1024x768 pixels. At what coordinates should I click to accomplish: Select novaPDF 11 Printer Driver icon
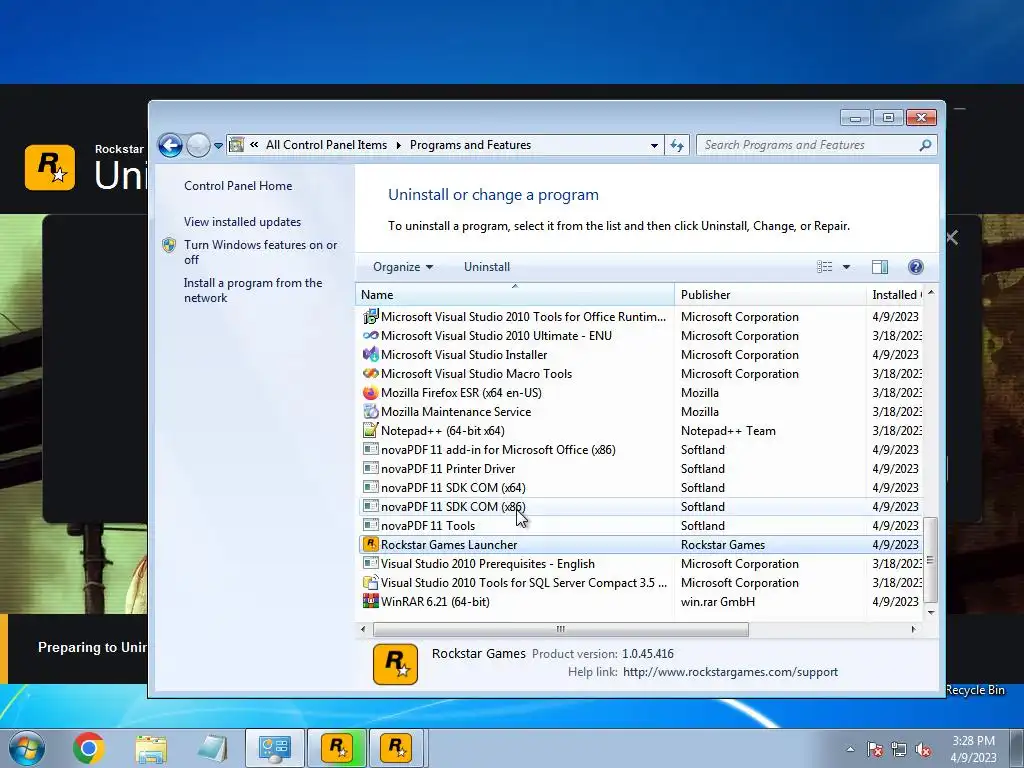(370, 468)
